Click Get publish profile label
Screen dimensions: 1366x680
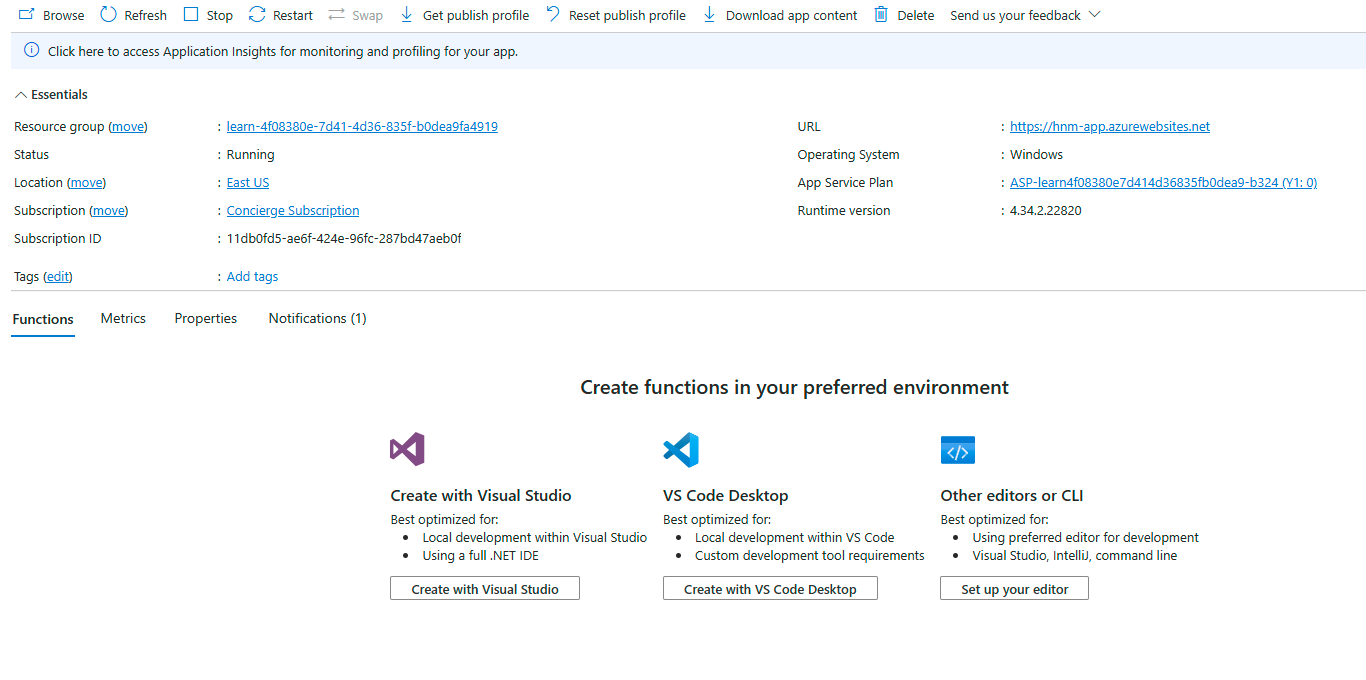click(x=476, y=15)
